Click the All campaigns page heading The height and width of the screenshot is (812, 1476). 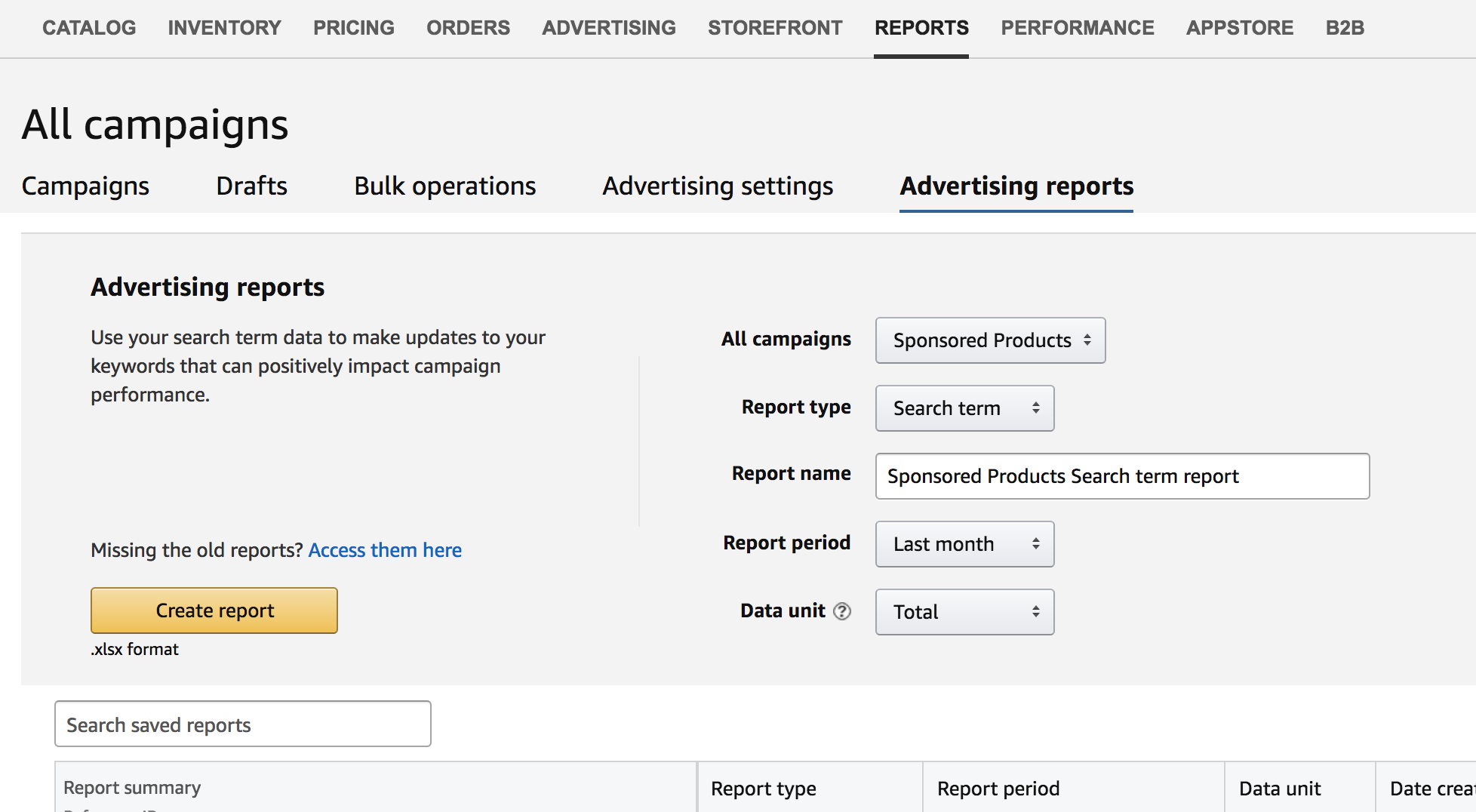[155, 125]
